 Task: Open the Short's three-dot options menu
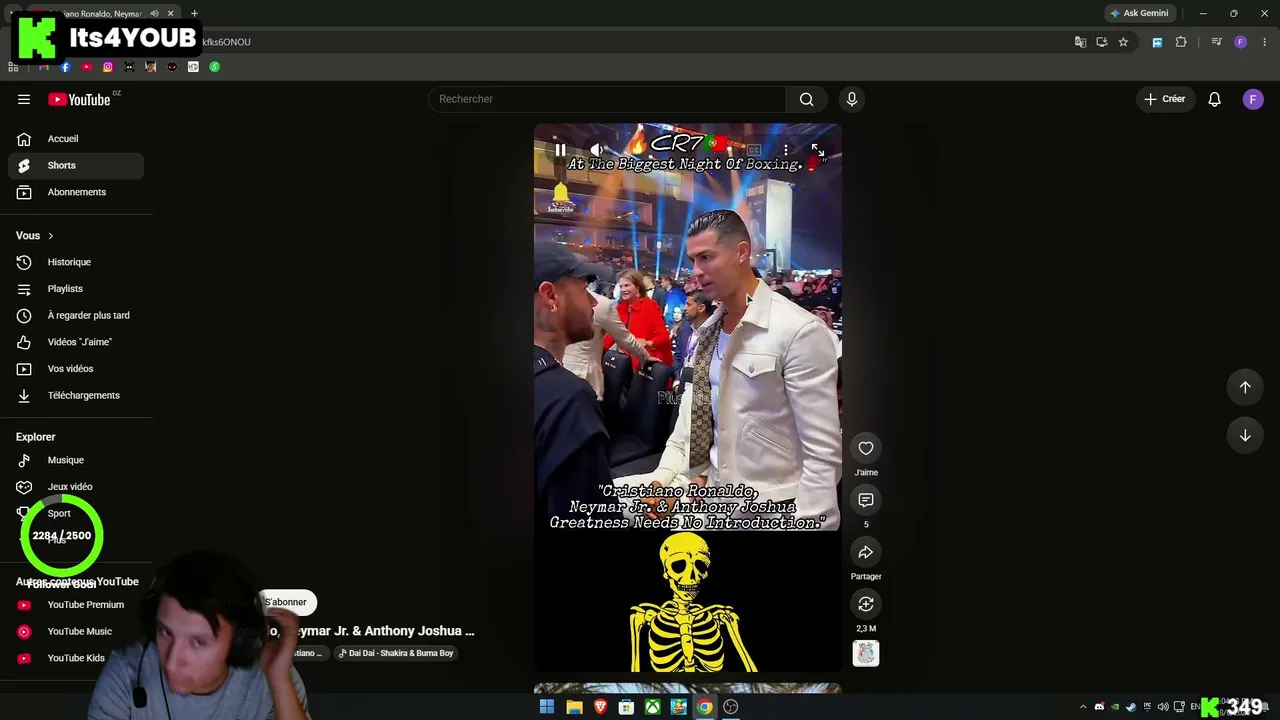click(x=786, y=150)
